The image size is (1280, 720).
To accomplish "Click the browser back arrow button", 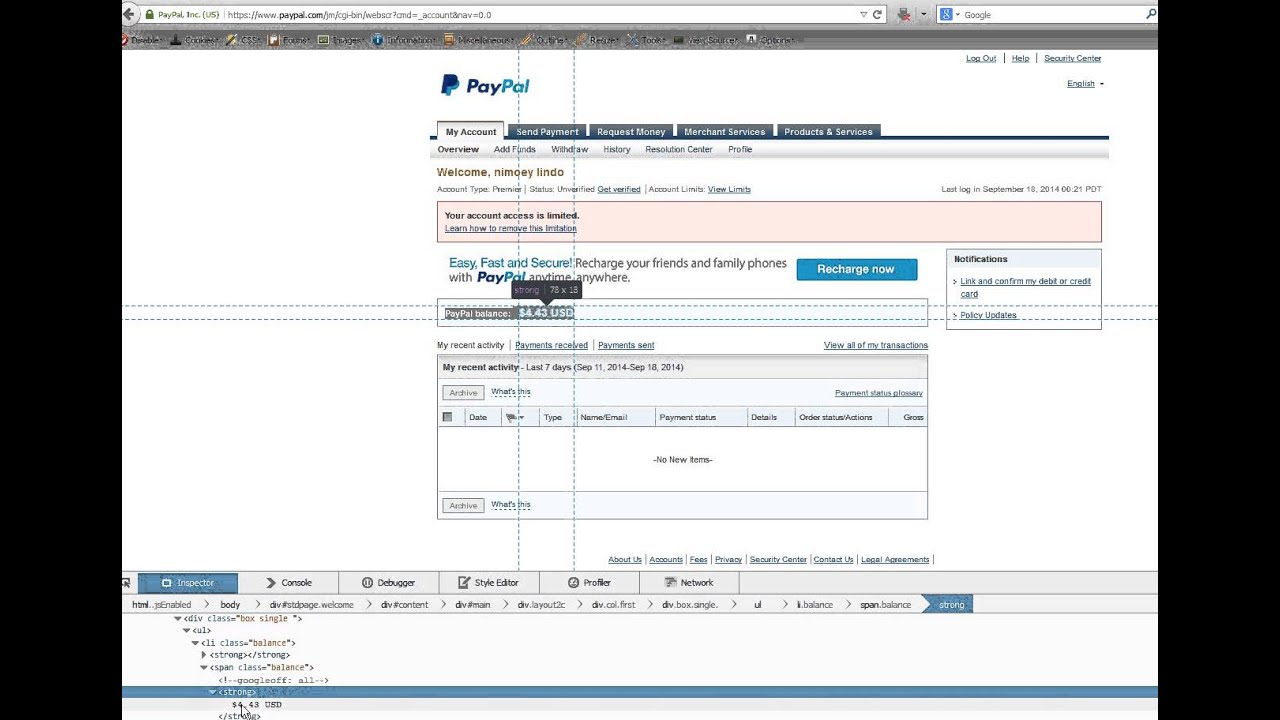I will [129, 14].
